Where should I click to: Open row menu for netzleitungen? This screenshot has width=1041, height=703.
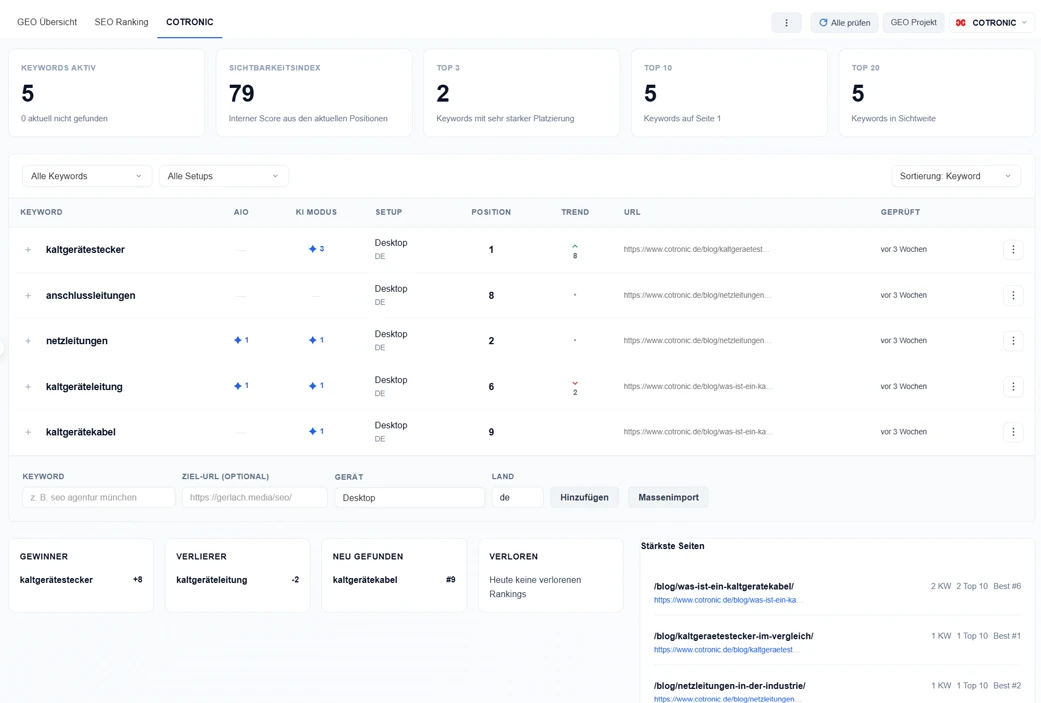(1013, 341)
